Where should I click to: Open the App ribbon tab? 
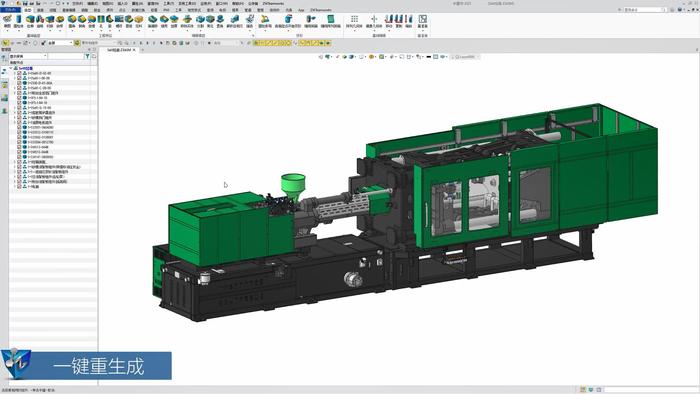301,10
